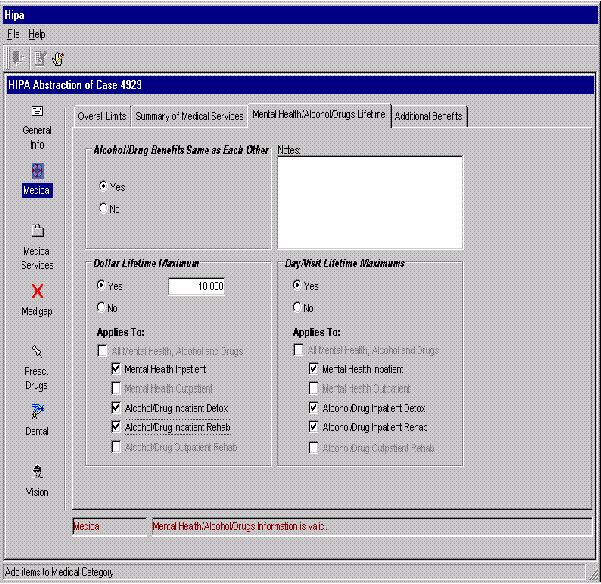
Task: Open the Presc. Drugs sidebar icon
Action: pyautogui.click(x=37, y=352)
